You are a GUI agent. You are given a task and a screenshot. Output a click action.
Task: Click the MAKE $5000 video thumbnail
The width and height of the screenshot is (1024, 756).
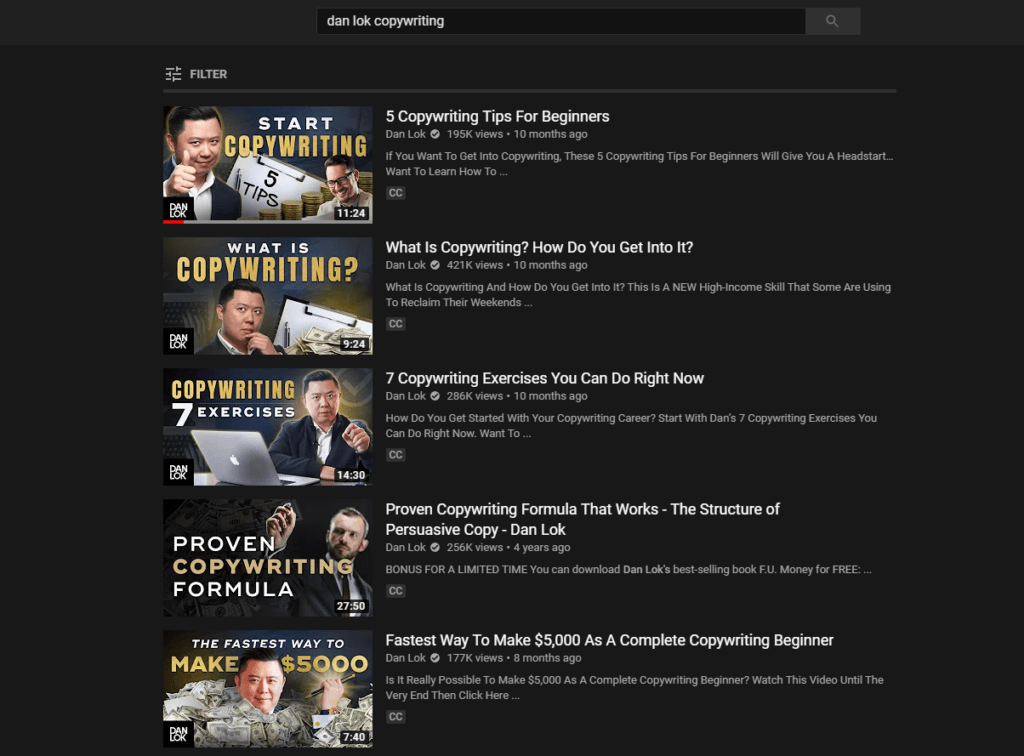(267, 688)
